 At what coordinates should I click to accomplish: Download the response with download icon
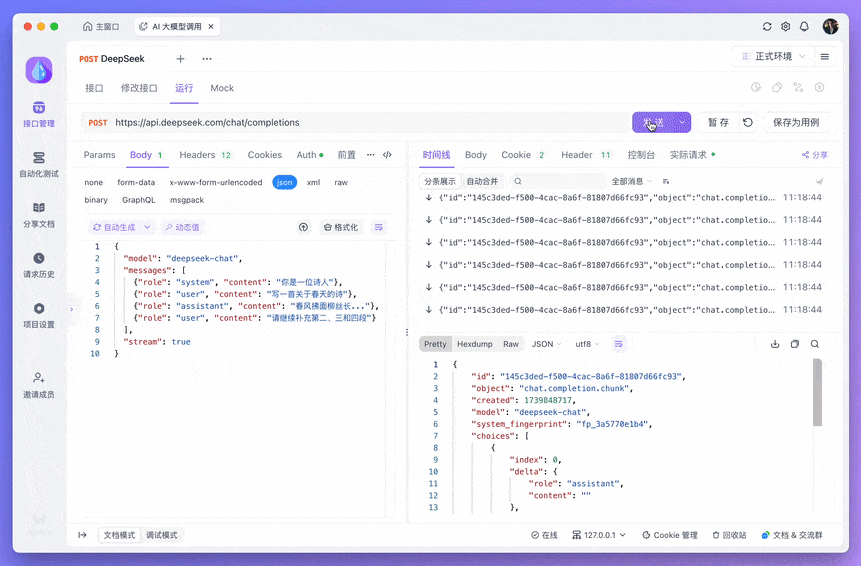coord(775,344)
